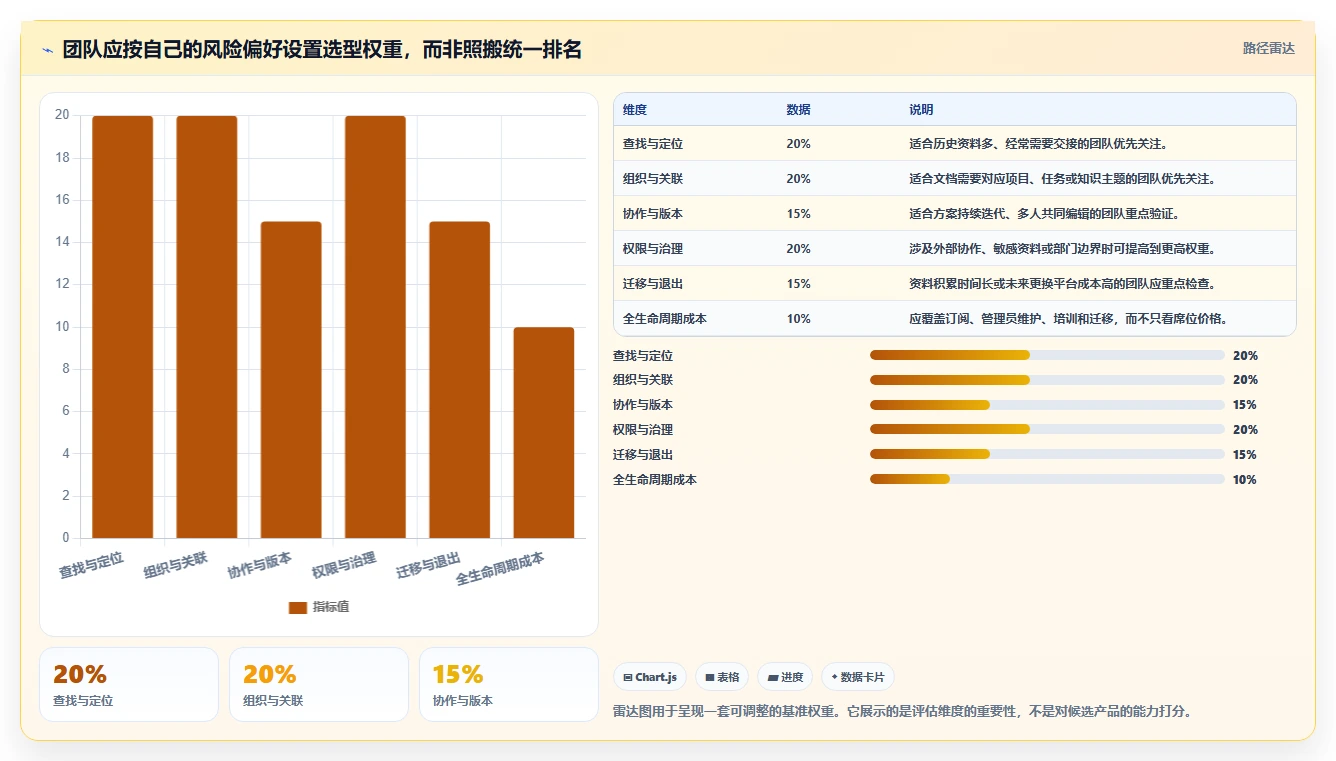Click the 权限与治理 bar in the chart
The image size is (1336, 761).
tap(375, 327)
